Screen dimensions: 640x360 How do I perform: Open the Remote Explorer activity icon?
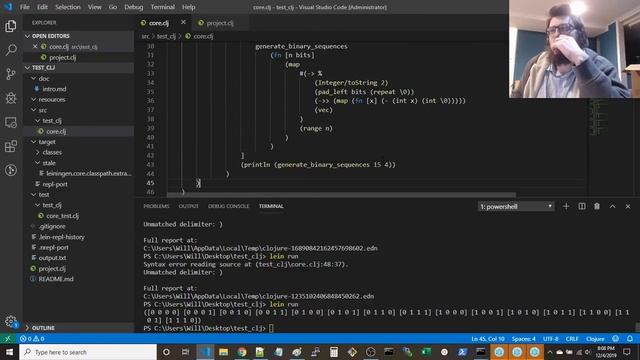[x=11, y=122]
